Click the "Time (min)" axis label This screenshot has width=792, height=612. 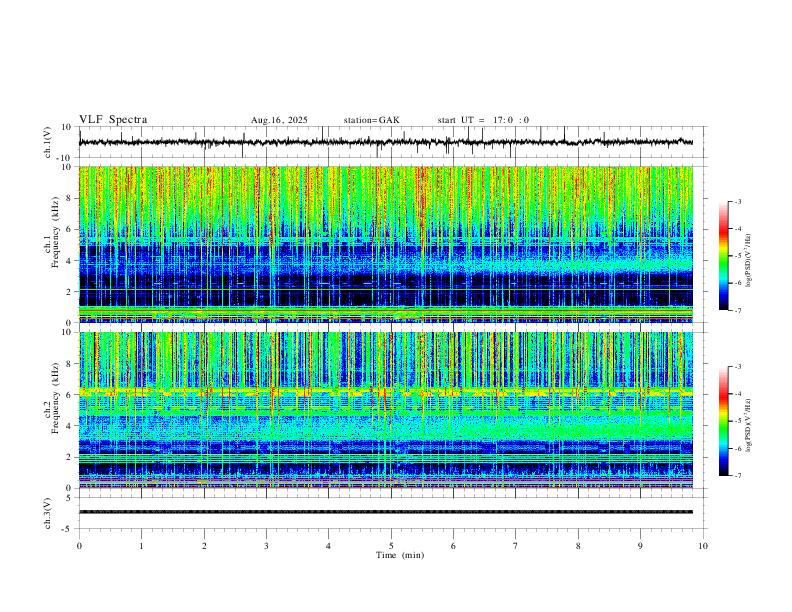(400, 555)
